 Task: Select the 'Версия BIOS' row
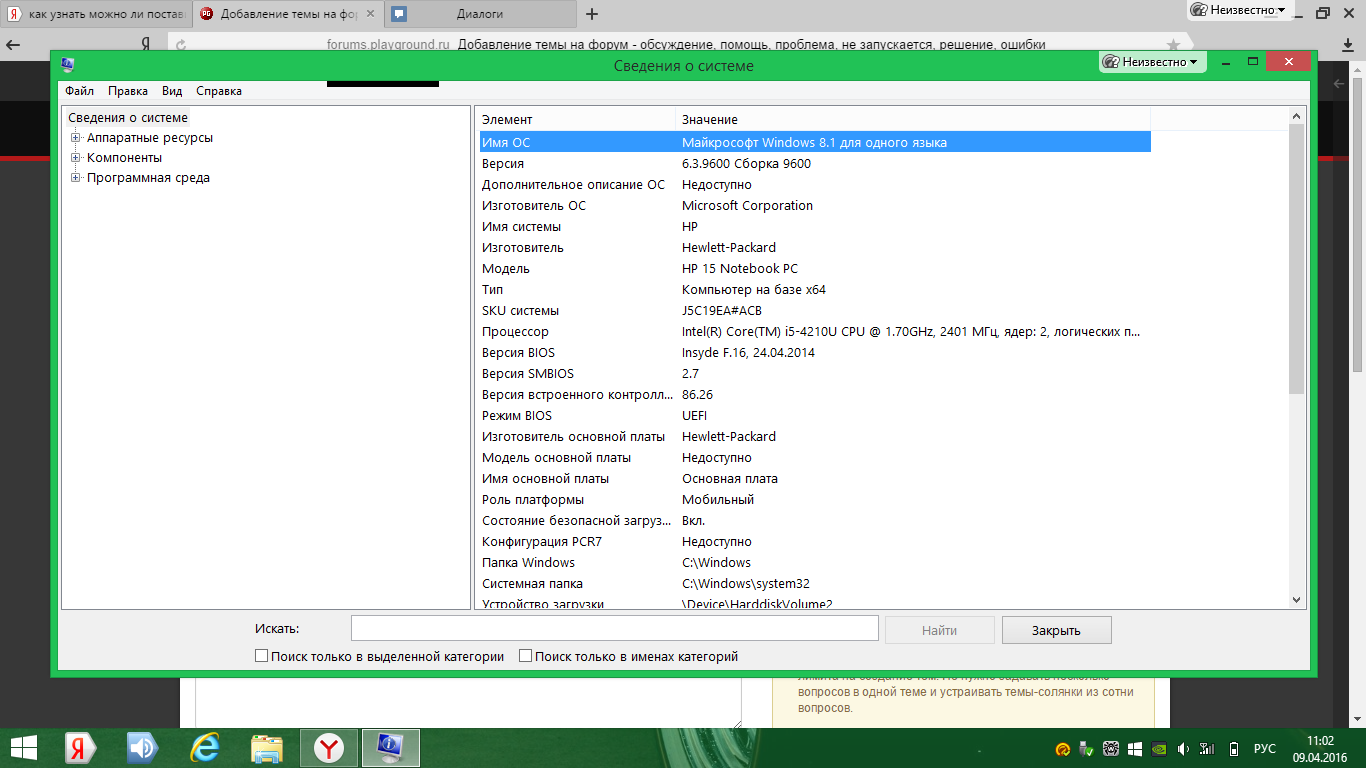815,352
